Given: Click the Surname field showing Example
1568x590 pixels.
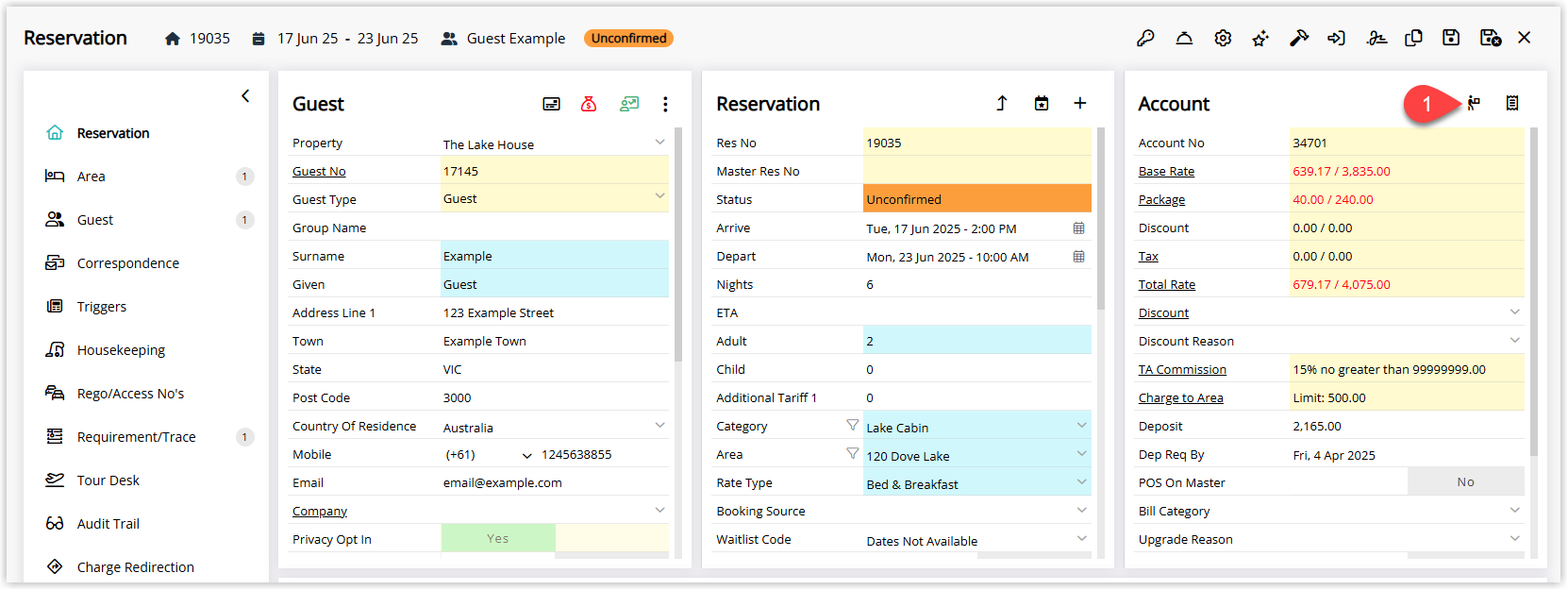Looking at the screenshot, I should coord(555,255).
